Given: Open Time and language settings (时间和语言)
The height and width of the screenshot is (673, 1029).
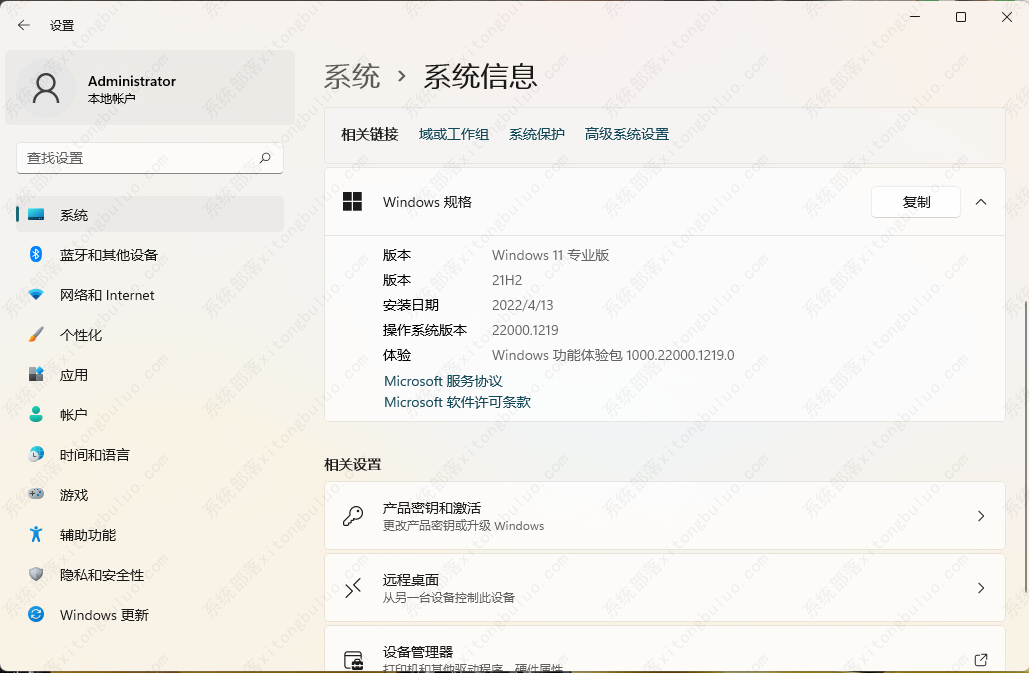Looking at the screenshot, I should [94, 455].
